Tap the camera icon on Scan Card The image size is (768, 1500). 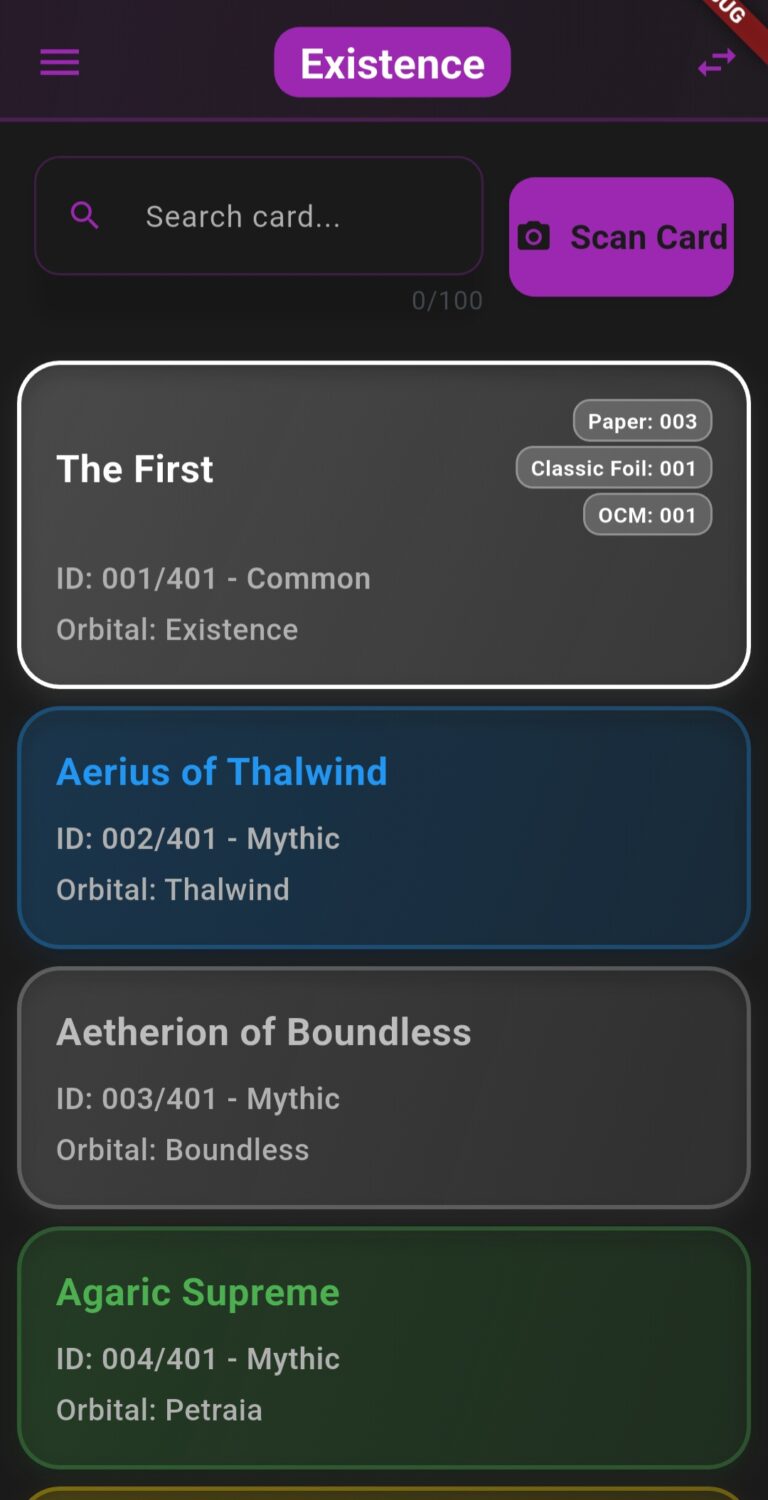[534, 237]
